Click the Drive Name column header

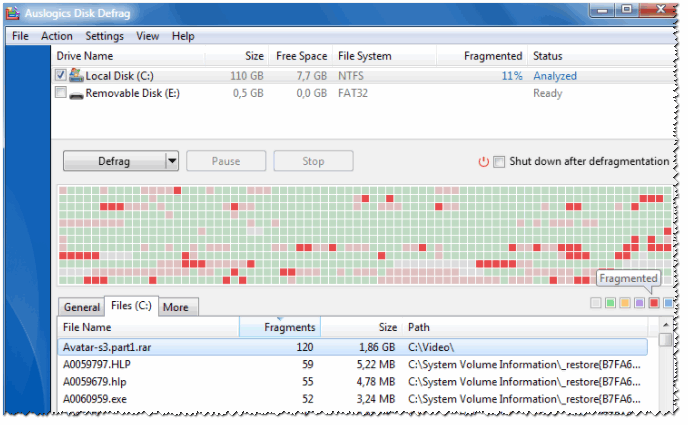[x=128, y=56]
